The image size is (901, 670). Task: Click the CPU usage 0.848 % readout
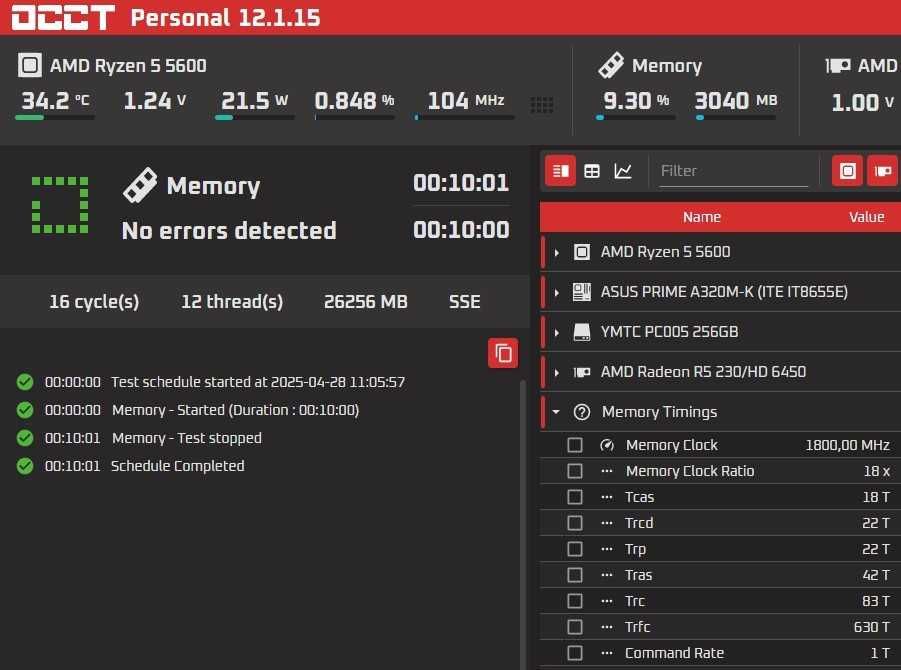tap(354, 101)
